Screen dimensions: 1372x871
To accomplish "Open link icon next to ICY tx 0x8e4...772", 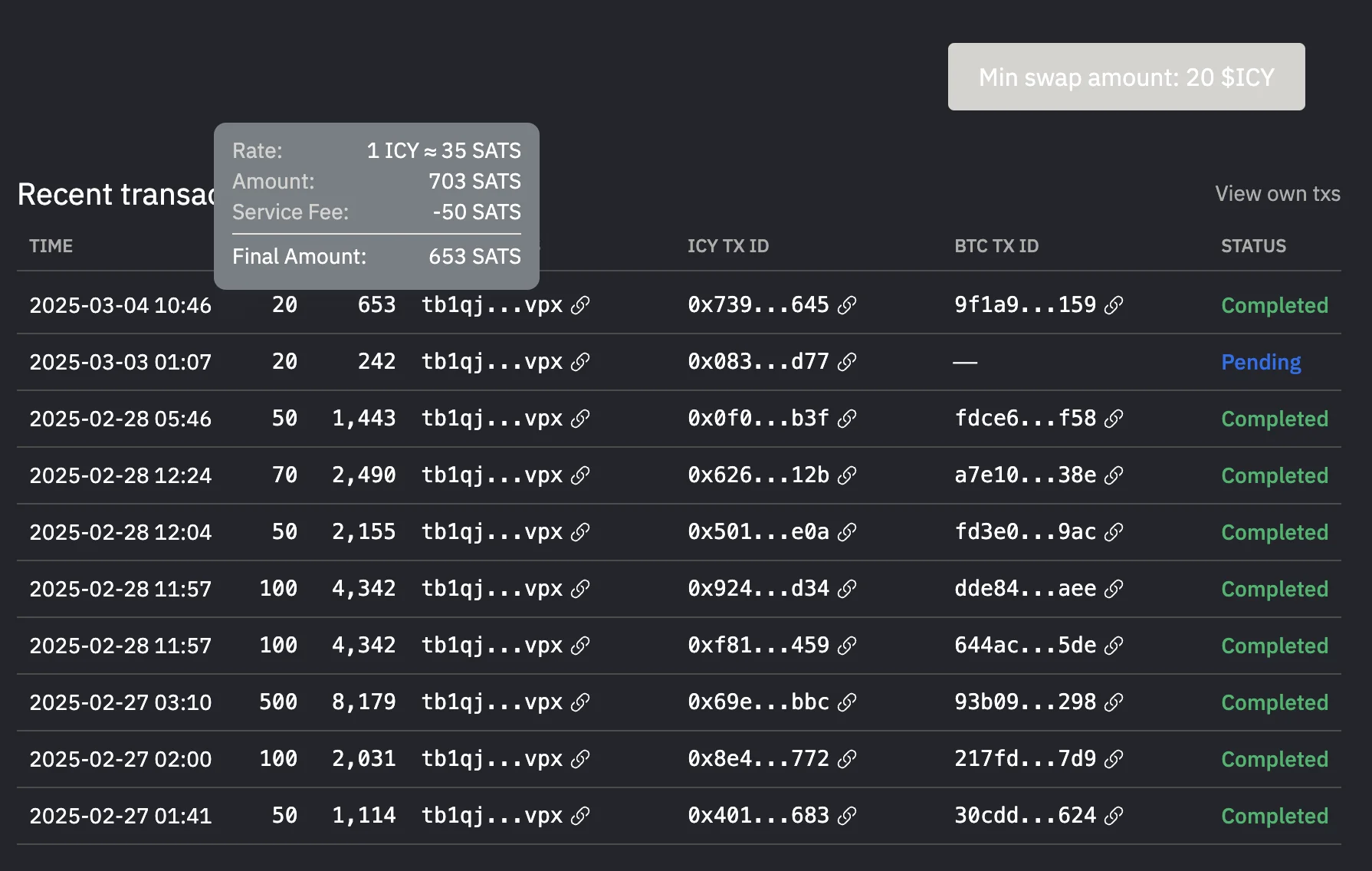I will click(847, 759).
